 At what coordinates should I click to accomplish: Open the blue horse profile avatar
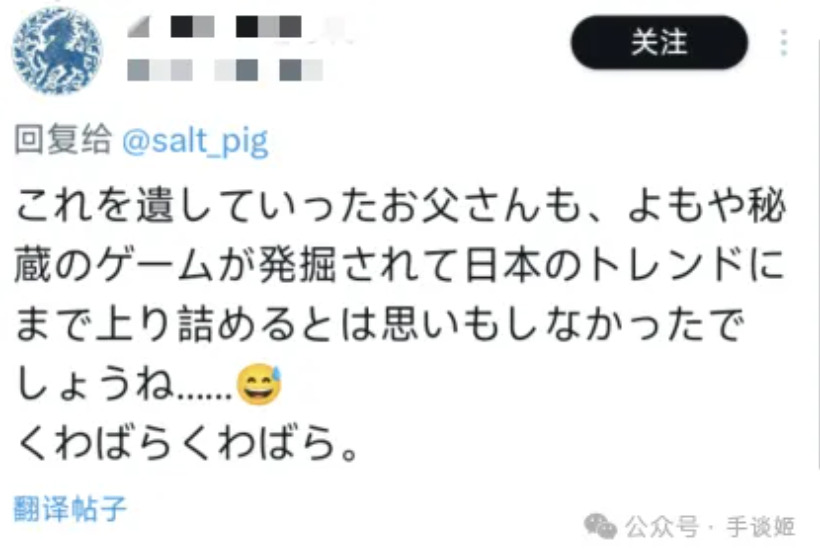point(57,51)
